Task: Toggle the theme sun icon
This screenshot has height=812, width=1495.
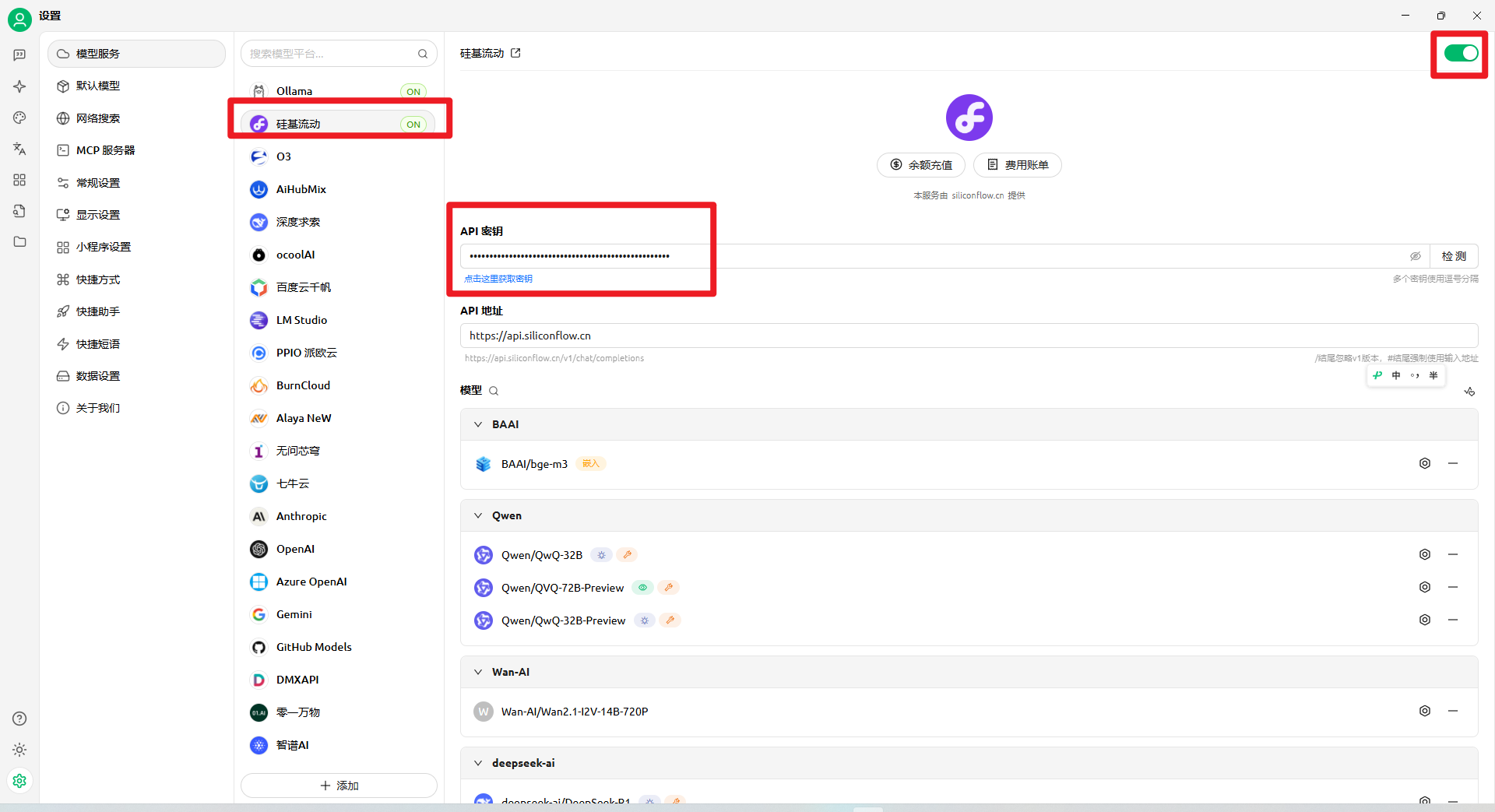Action: 19,750
